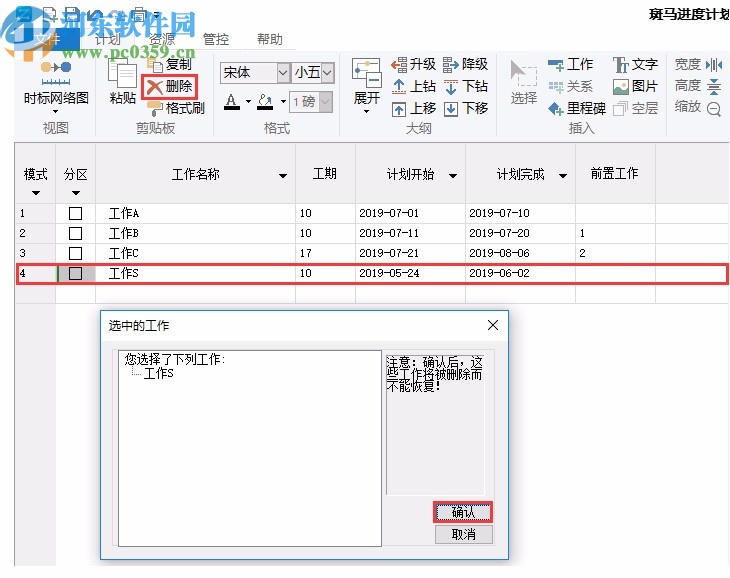Move the task up with 上移

(x=413, y=108)
